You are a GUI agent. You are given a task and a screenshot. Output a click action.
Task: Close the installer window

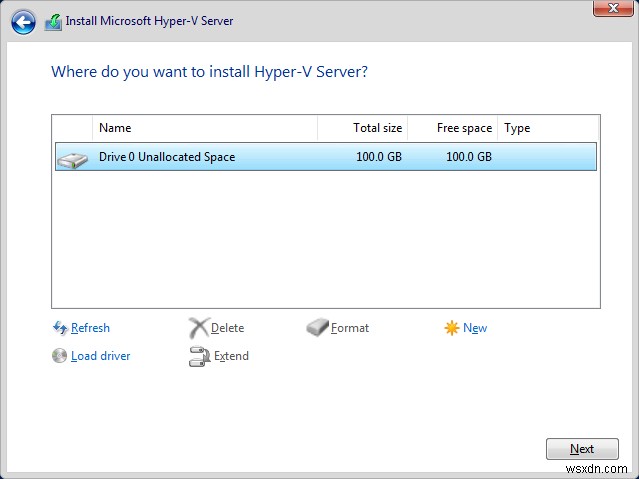pyautogui.click(x=607, y=8)
